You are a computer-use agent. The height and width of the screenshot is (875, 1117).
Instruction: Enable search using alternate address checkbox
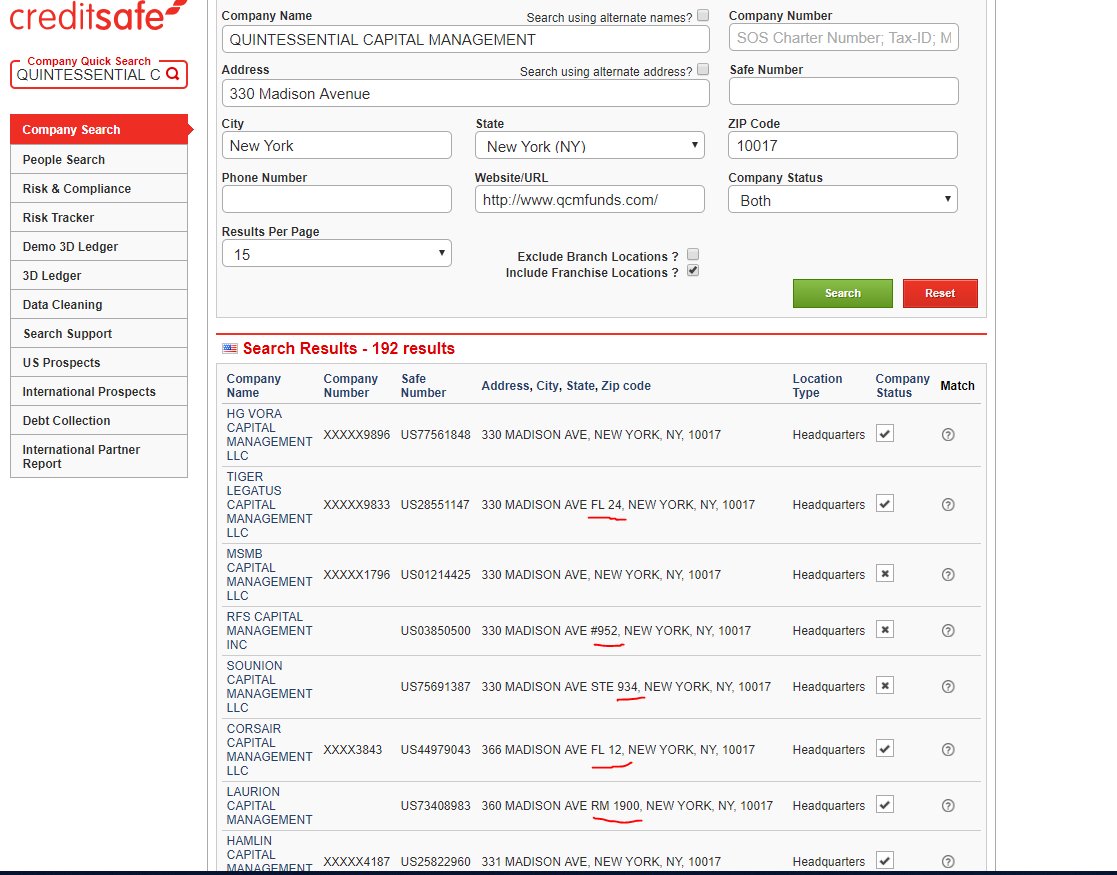(703, 69)
